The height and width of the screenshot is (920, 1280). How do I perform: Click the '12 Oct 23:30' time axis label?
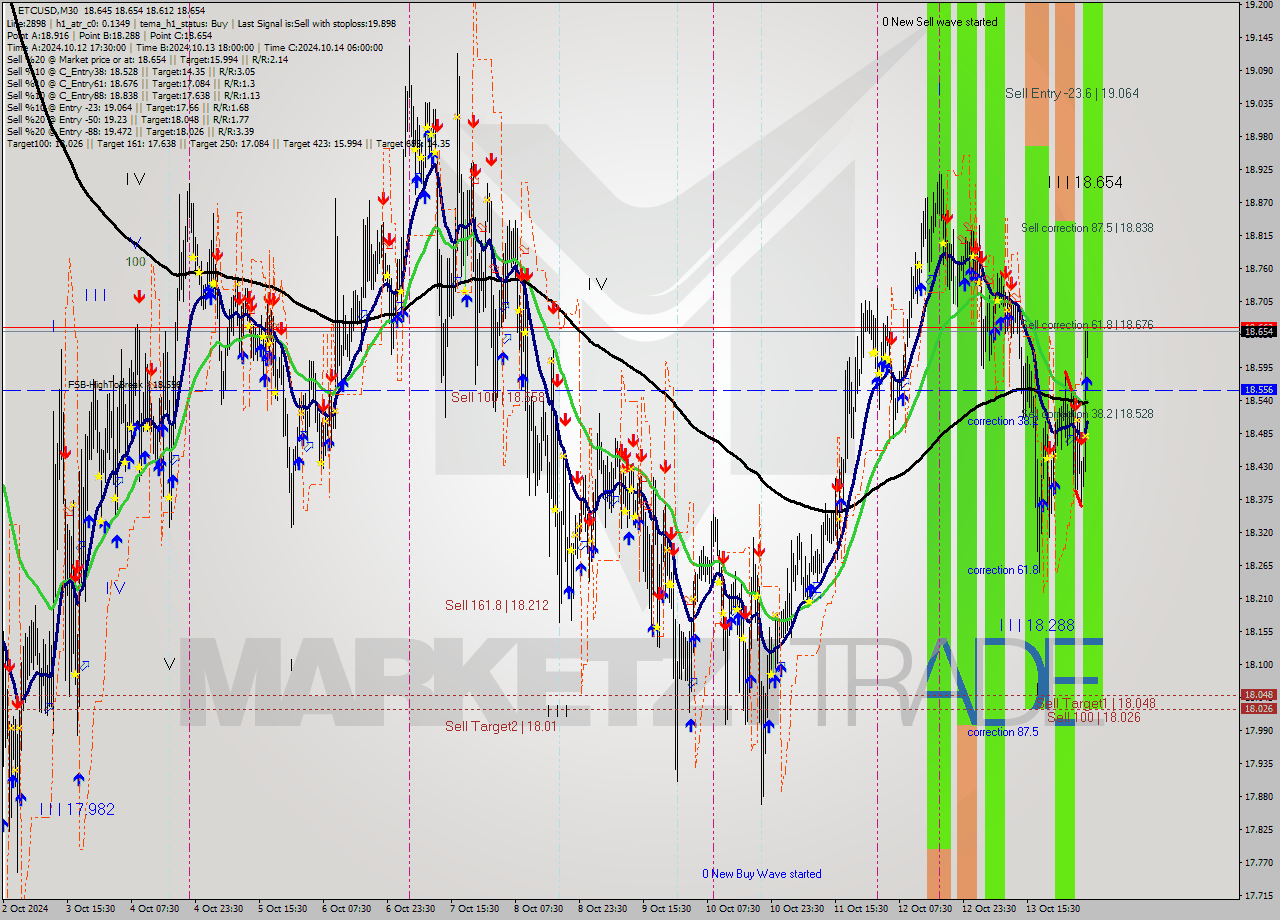click(x=987, y=909)
